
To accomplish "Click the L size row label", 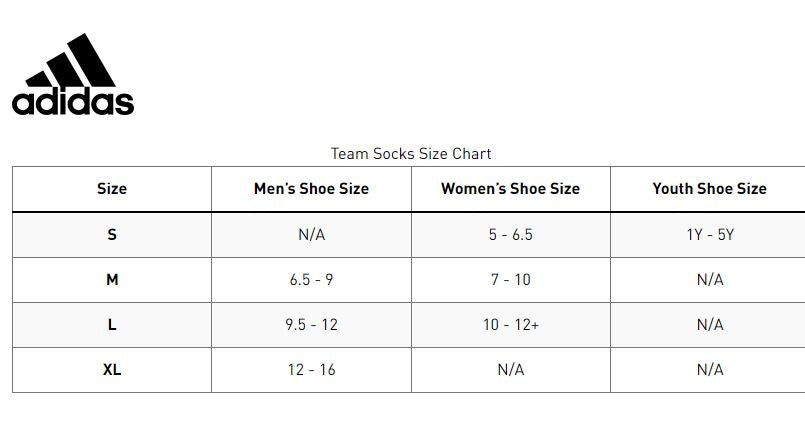I will (112, 325).
